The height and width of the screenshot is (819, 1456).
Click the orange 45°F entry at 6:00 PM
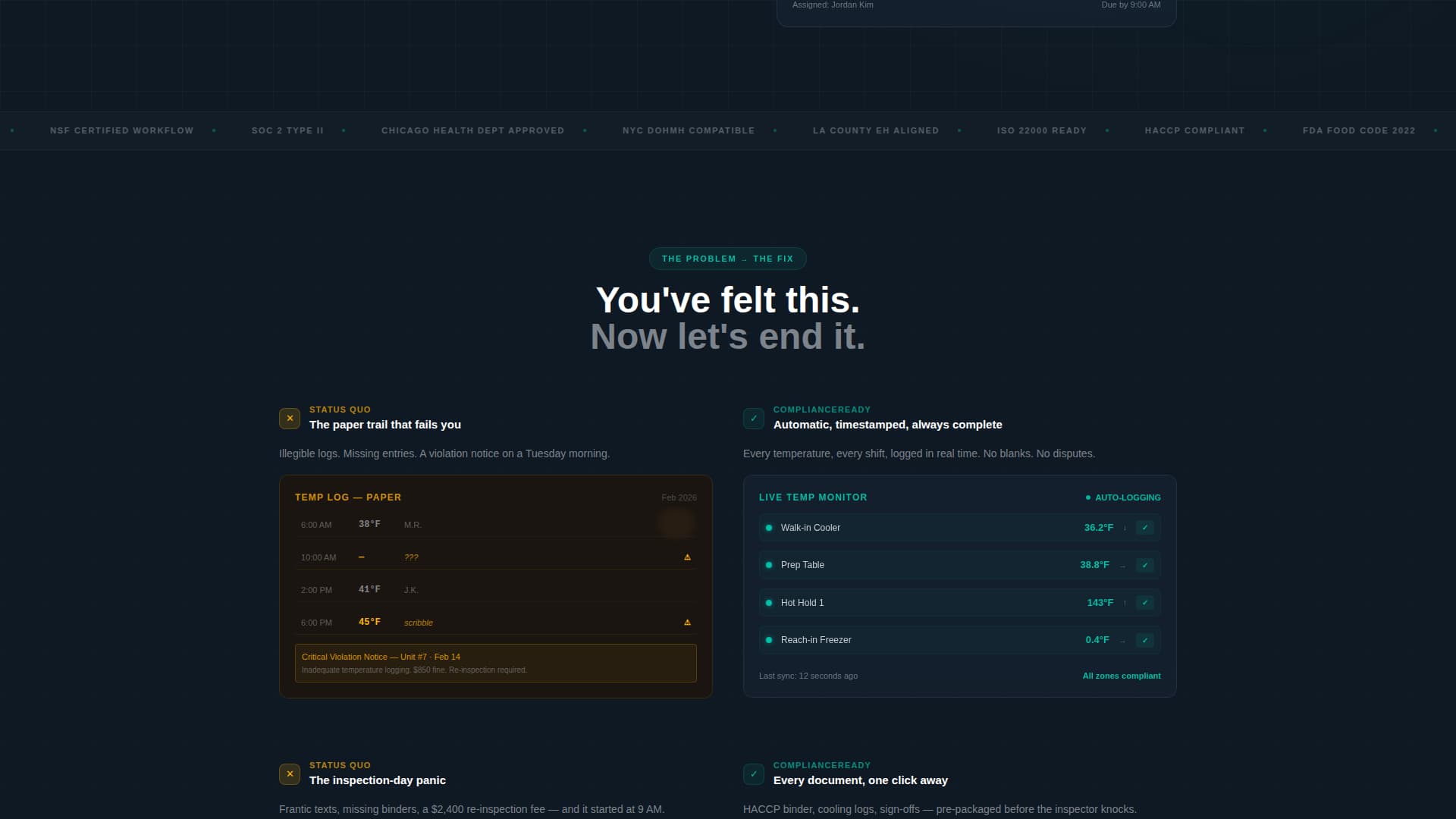pos(369,622)
